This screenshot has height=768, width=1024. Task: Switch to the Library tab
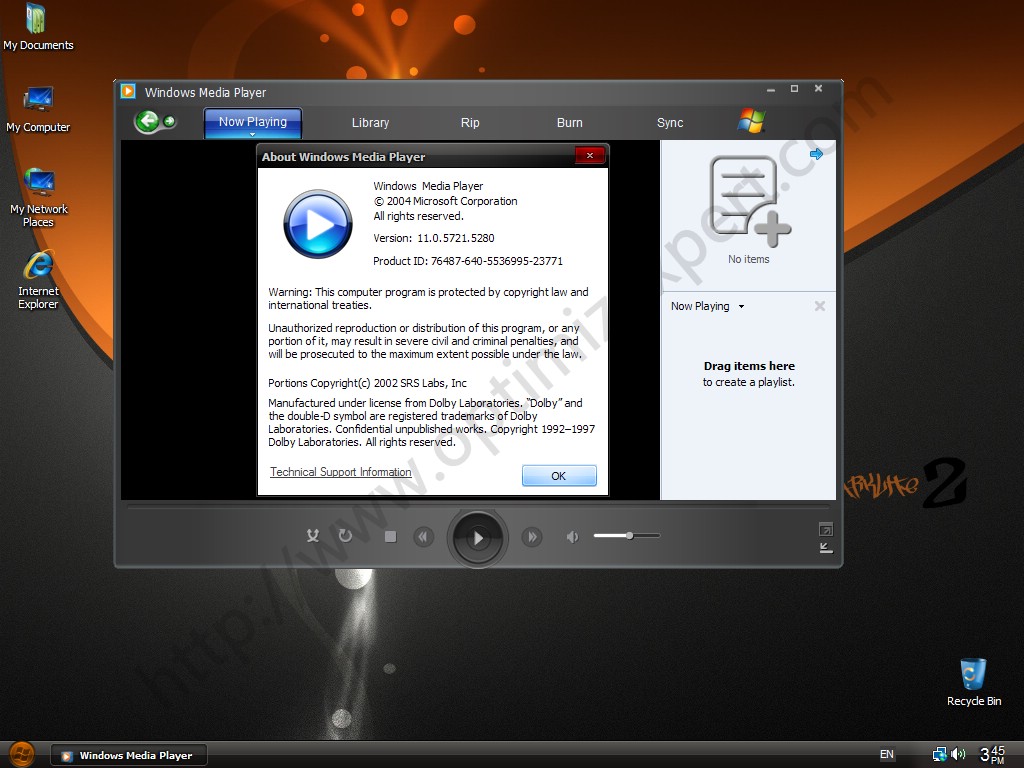click(x=370, y=123)
